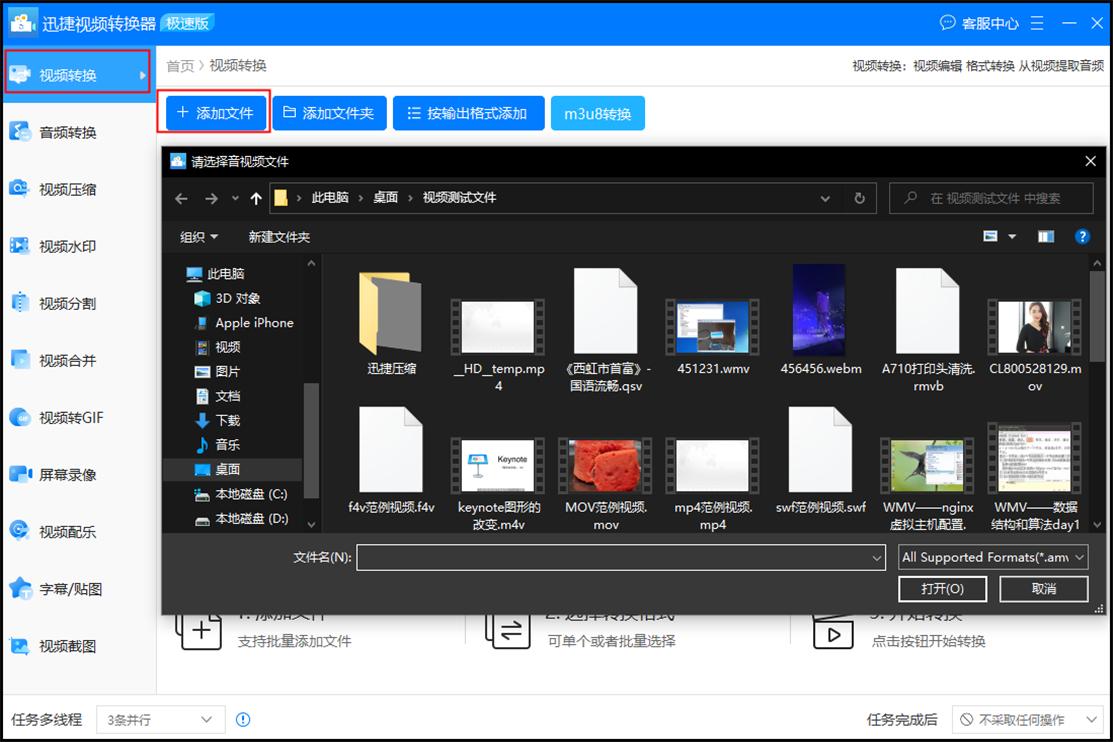Select 视频压缩 in the sidebar

click(x=68, y=189)
